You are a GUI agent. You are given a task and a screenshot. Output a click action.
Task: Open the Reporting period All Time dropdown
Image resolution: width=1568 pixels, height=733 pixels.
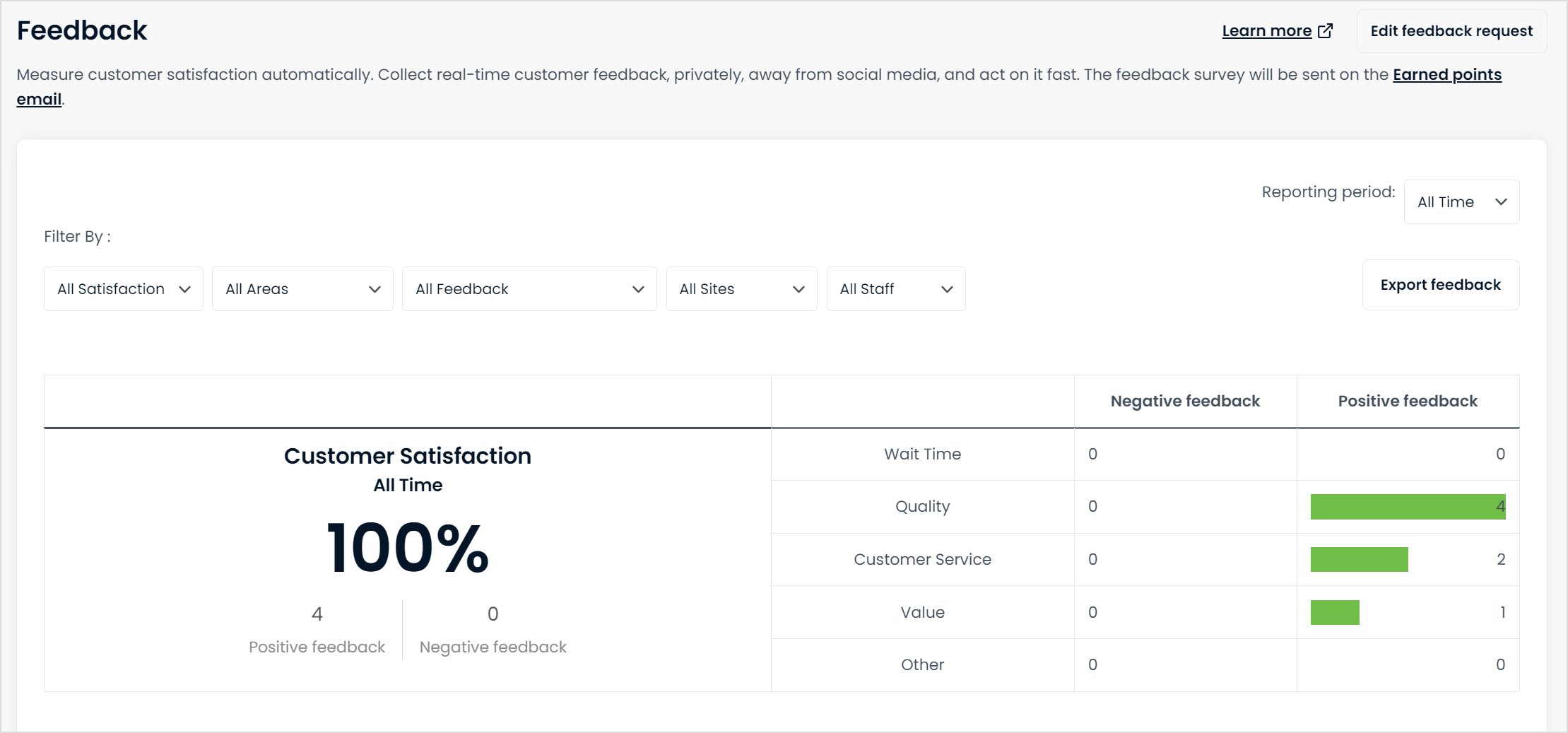pyautogui.click(x=1461, y=202)
